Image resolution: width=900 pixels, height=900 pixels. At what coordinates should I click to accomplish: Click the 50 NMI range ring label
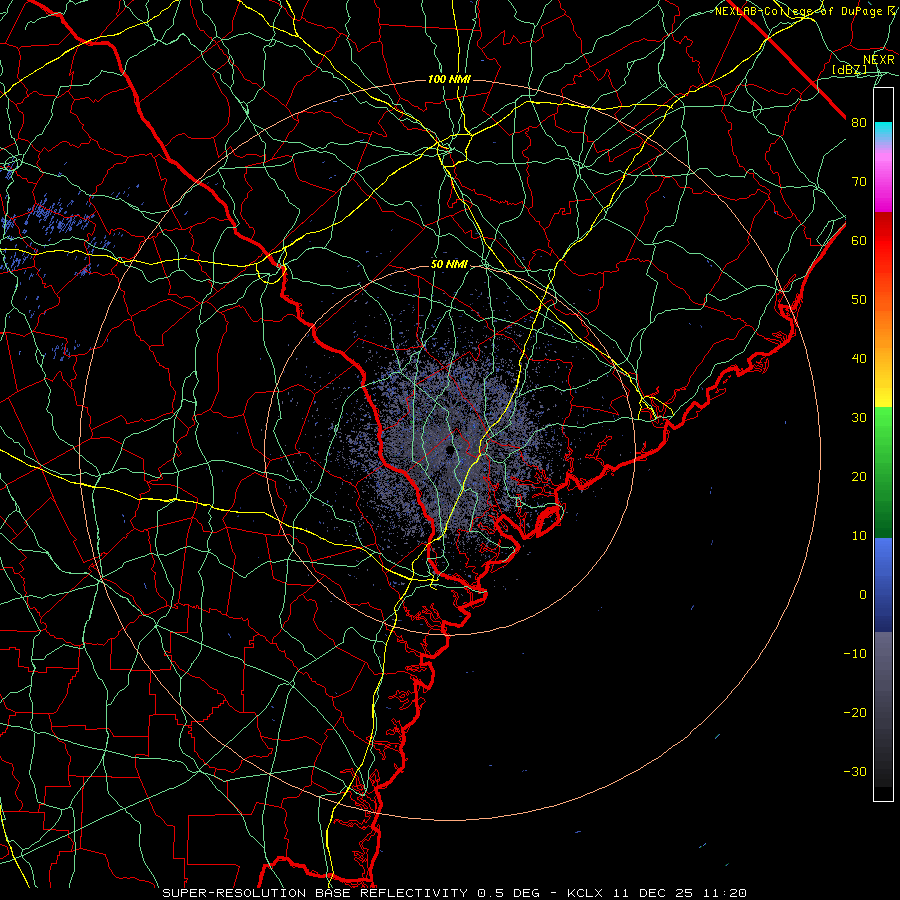click(x=449, y=265)
